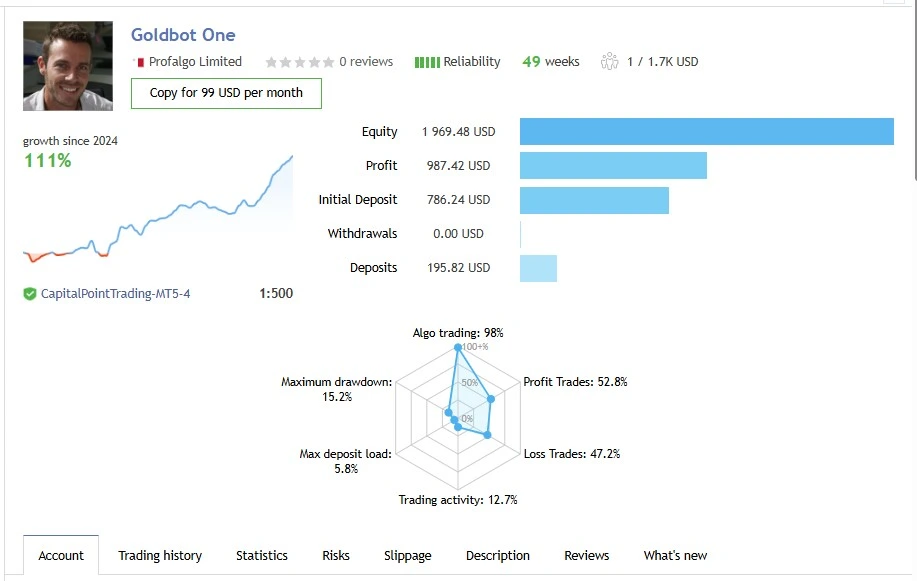
Task: Select the Risks tab
Action: click(336, 556)
